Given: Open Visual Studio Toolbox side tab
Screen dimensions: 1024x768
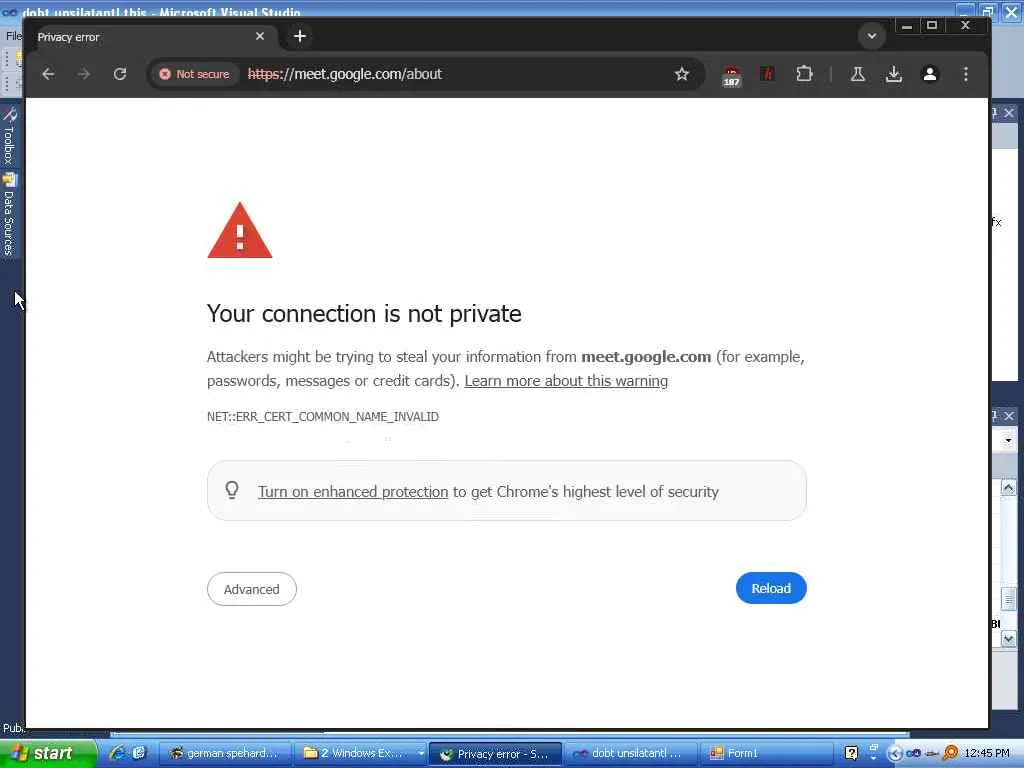Looking at the screenshot, I should point(9,136).
